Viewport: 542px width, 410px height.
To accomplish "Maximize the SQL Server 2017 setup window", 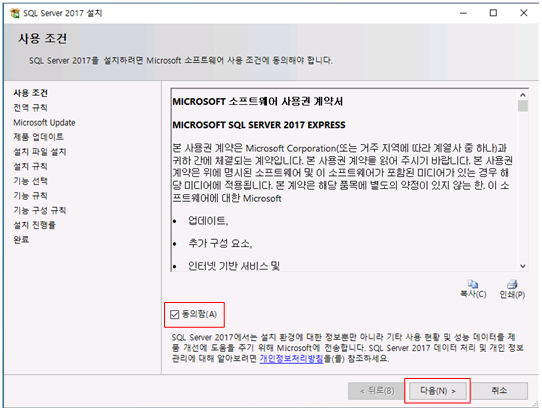I will (x=493, y=13).
